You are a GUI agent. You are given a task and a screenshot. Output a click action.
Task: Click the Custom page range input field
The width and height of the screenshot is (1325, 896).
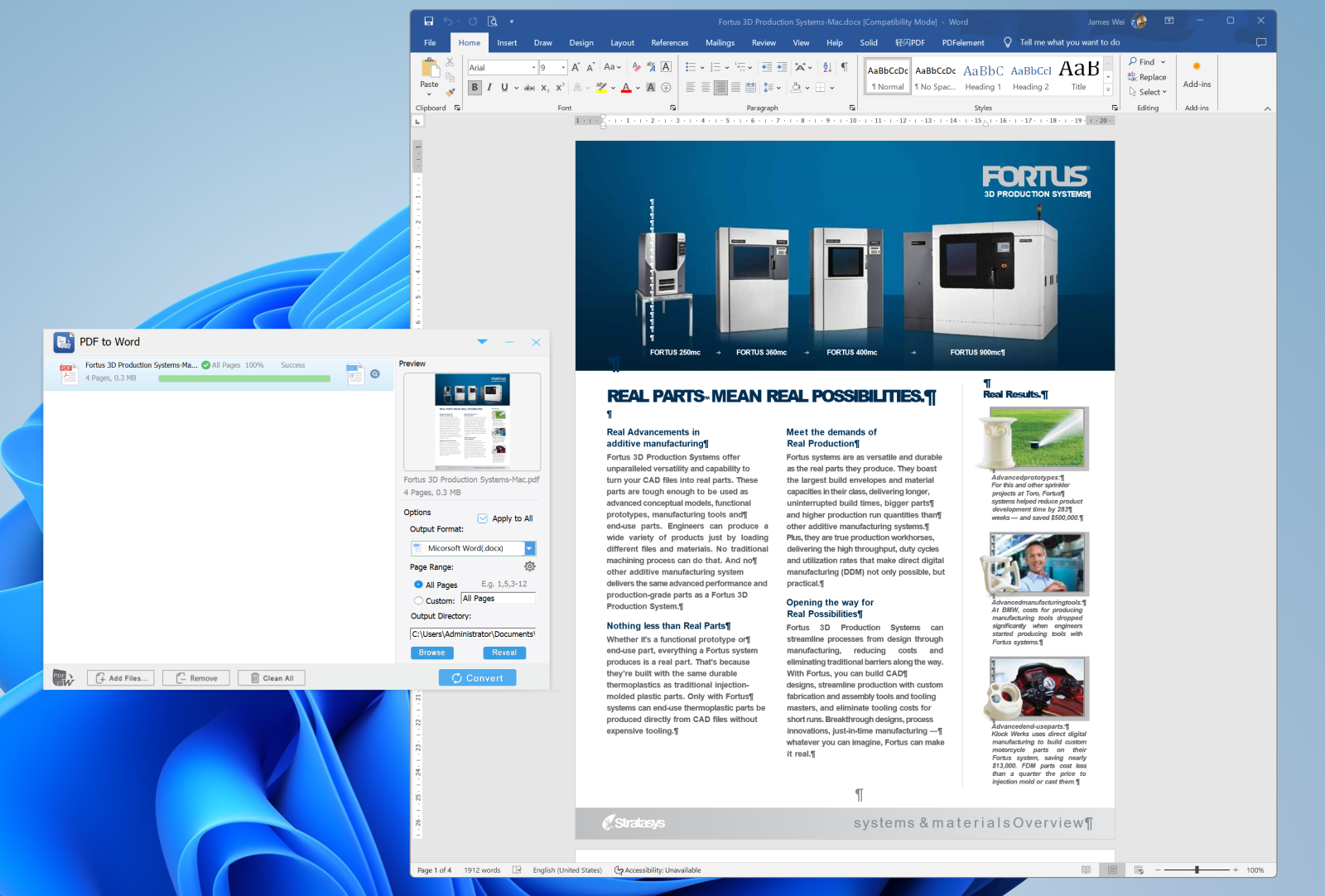pyautogui.click(x=499, y=599)
